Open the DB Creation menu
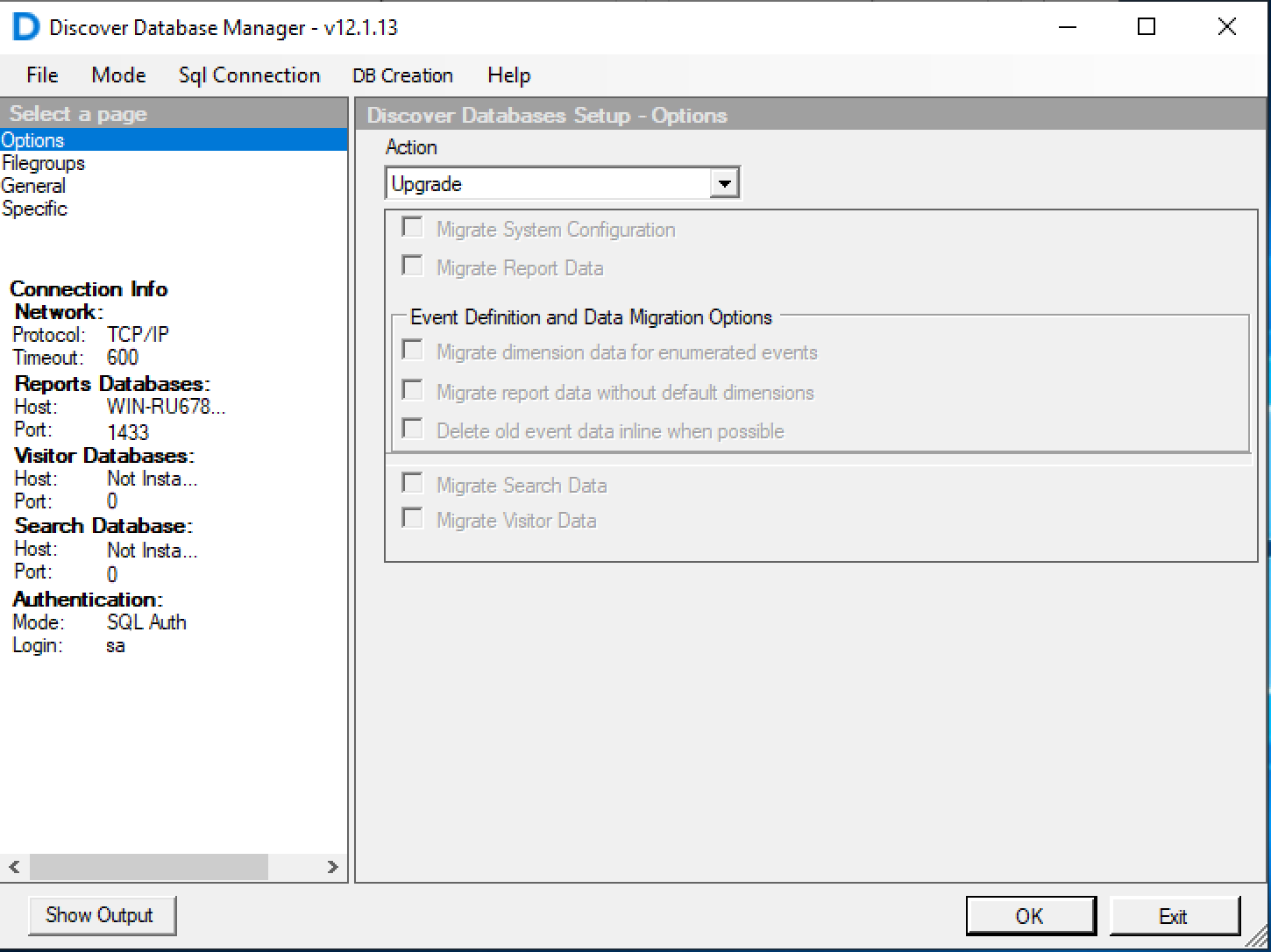 402,75
